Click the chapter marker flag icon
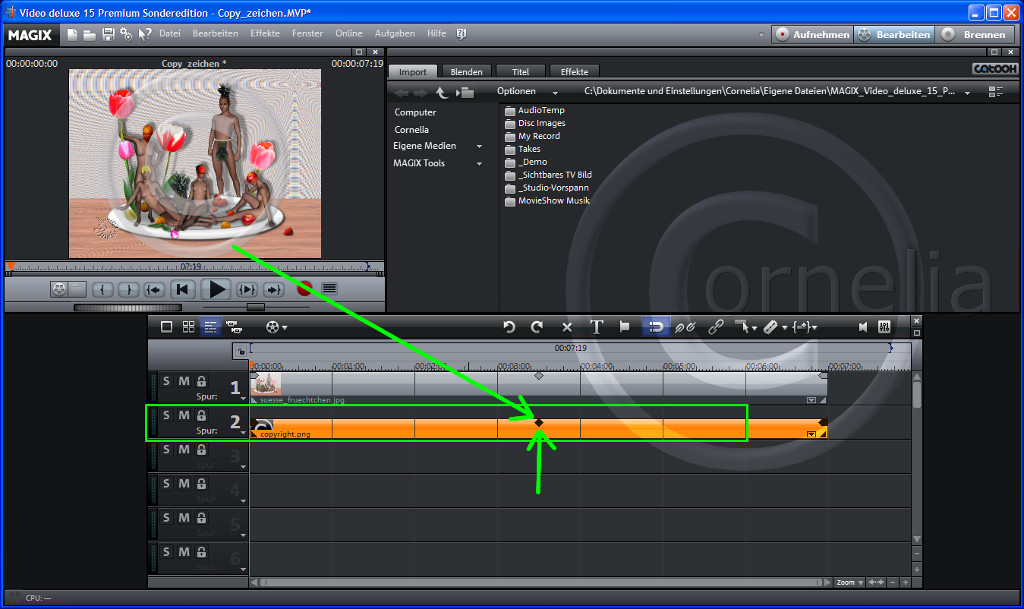This screenshot has width=1024, height=609. [x=625, y=327]
